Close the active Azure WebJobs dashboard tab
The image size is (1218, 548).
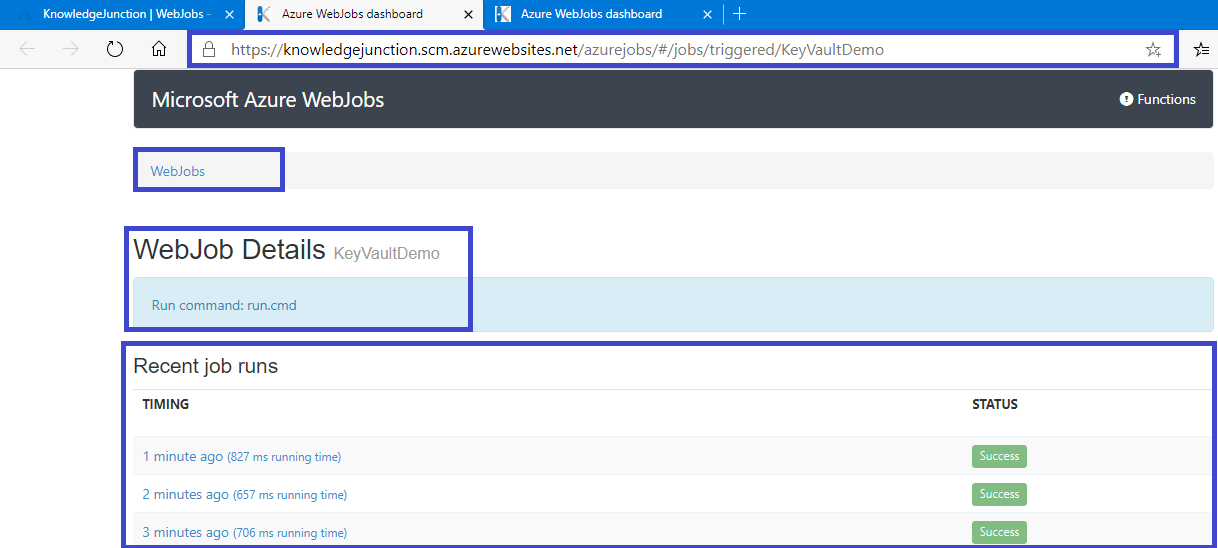click(x=468, y=14)
